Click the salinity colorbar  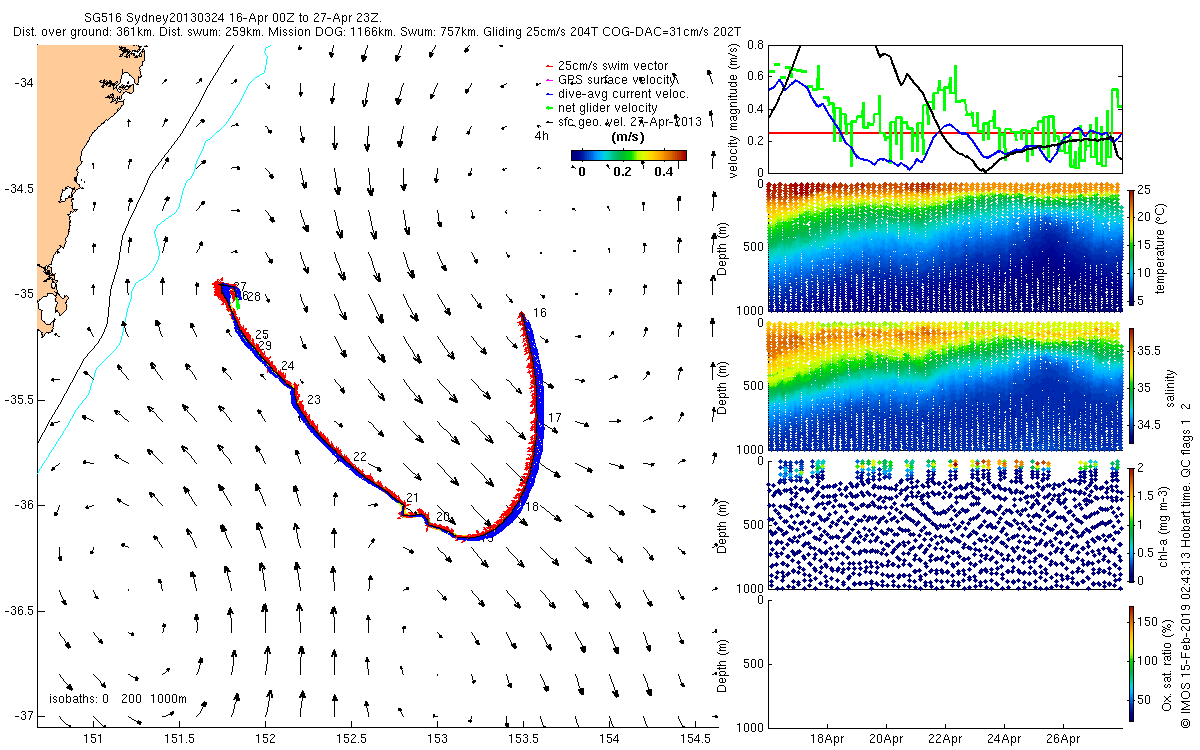point(1132,384)
